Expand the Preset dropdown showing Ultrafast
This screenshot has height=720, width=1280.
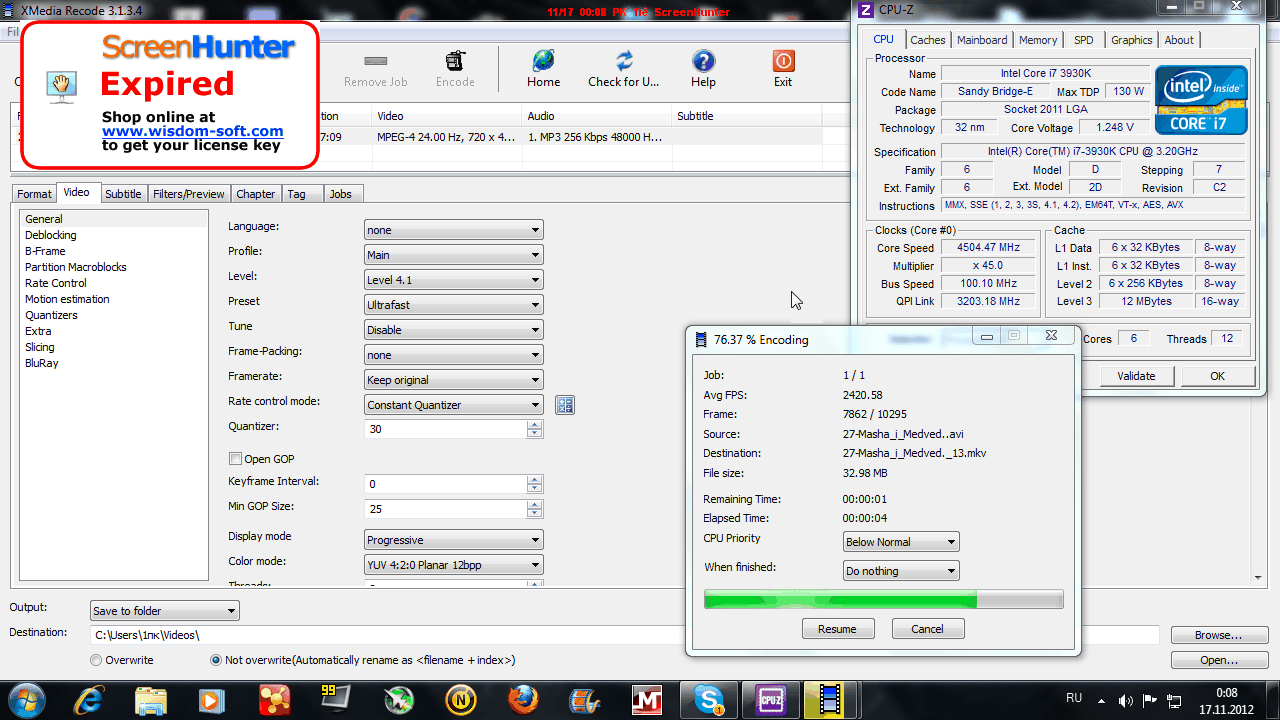point(454,305)
